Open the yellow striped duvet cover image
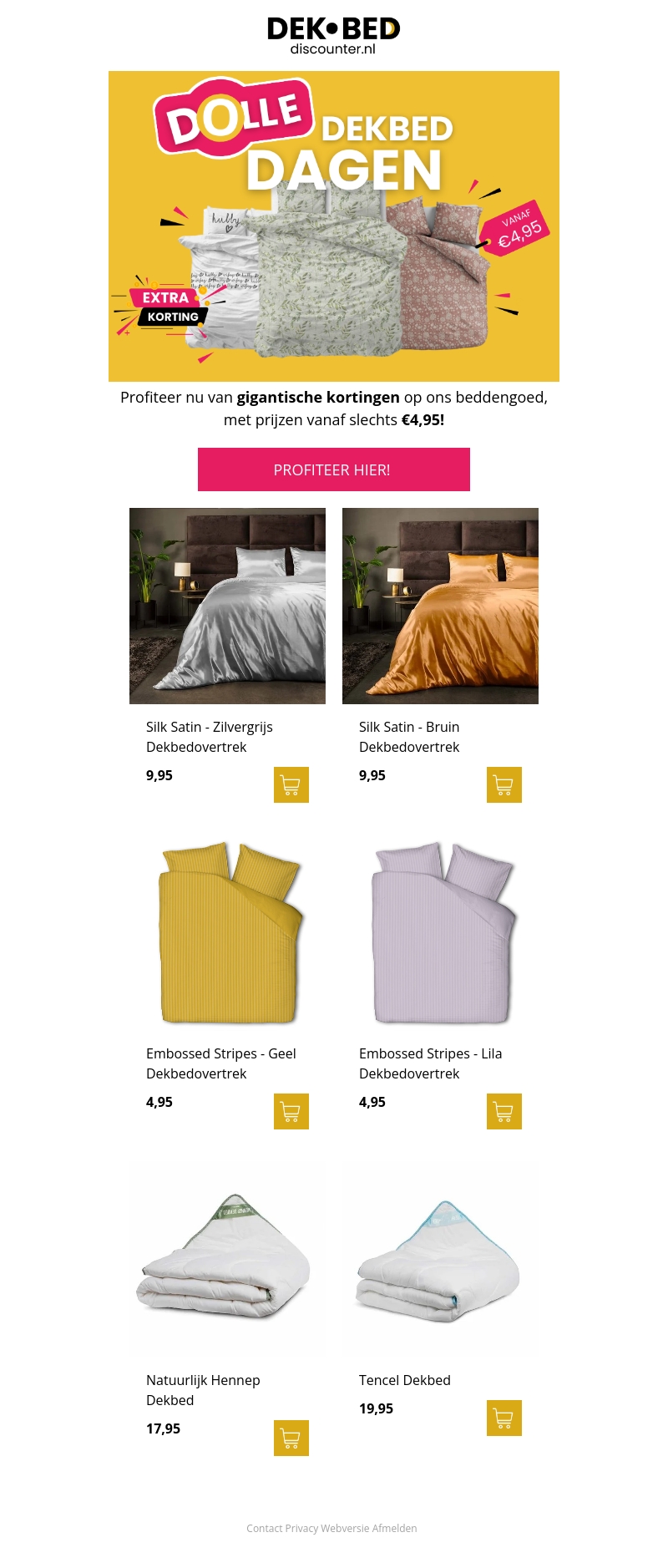Viewport: 668px width, 1568px height. tap(227, 932)
